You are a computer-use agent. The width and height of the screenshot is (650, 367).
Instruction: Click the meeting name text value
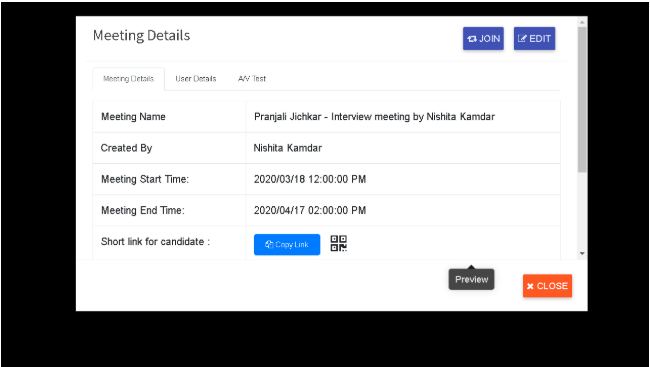[x=374, y=117]
